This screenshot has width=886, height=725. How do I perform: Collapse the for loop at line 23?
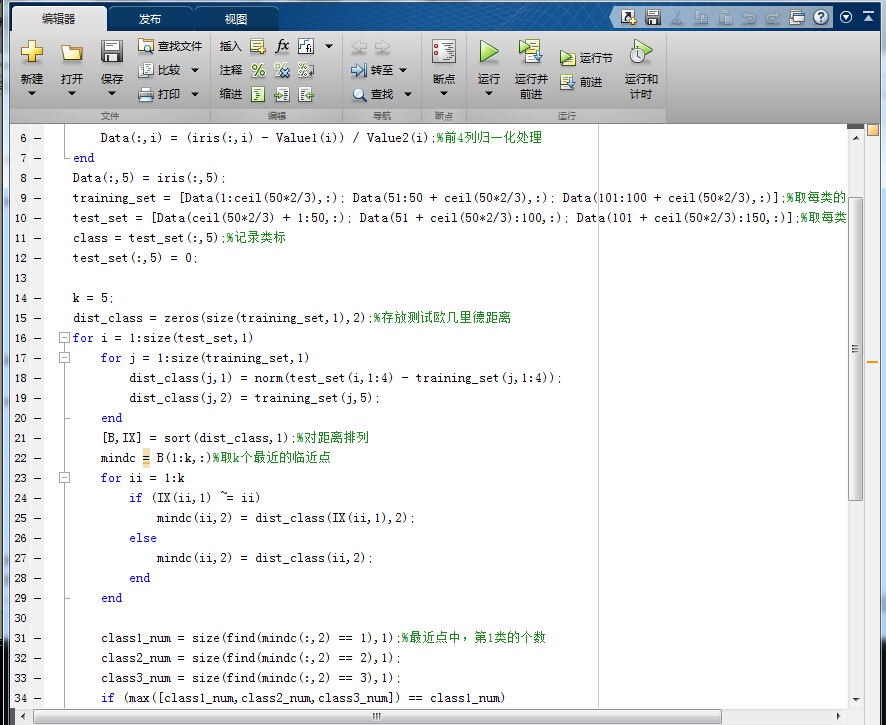click(64, 478)
